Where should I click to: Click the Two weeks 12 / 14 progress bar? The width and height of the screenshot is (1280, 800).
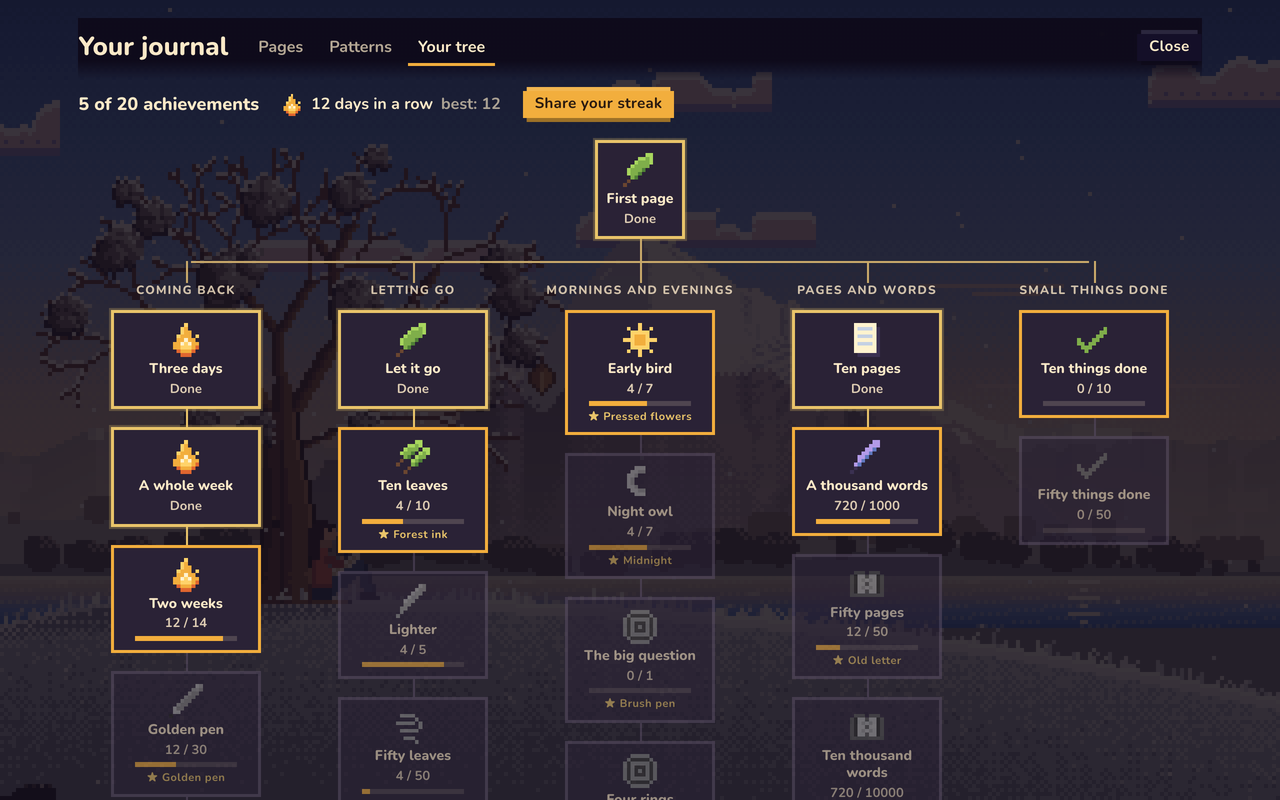point(186,639)
